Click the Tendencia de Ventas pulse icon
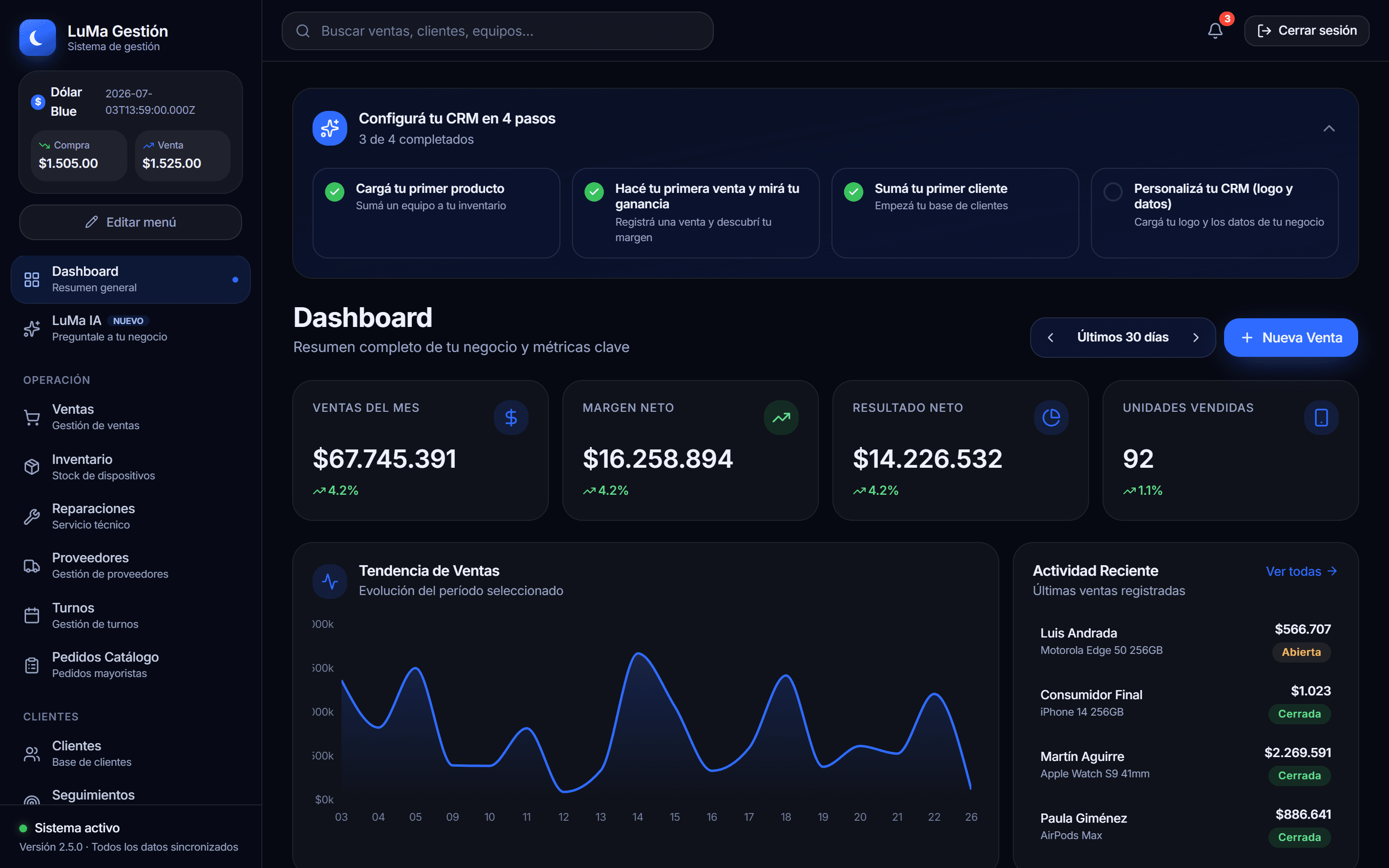This screenshot has height=868, width=1389. point(329,581)
